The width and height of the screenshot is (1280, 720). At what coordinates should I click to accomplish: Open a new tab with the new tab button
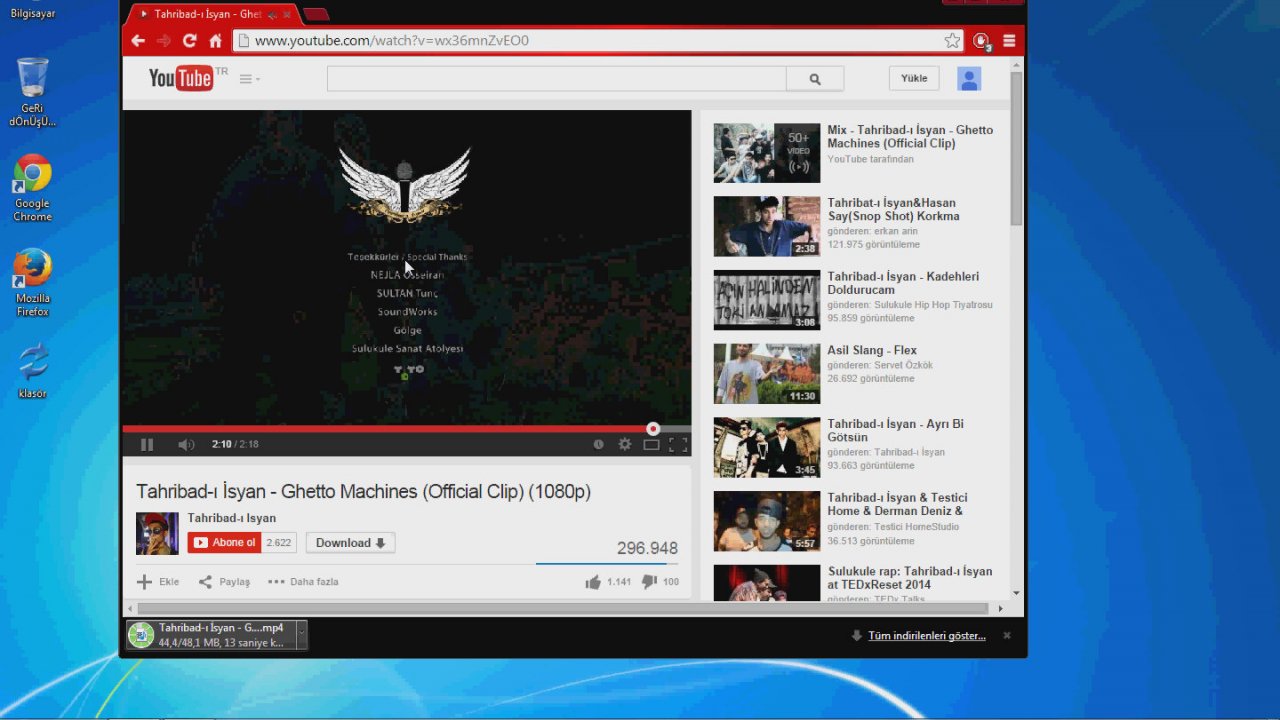point(316,14)
